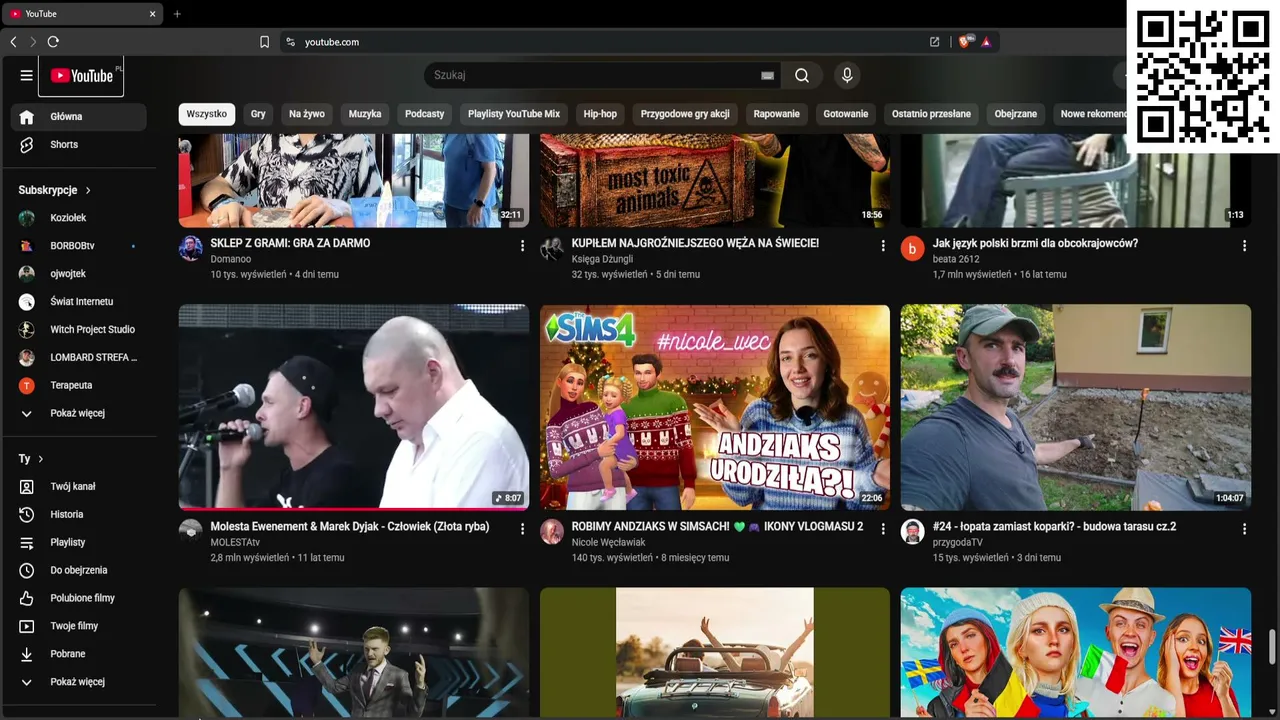Click the YouTube browser tab

83,14
